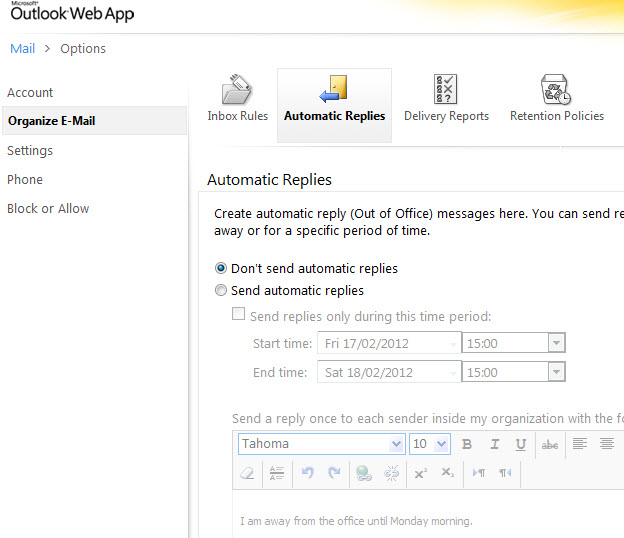Select Send automatic replies option
Viewport: 624px width, 538px height.
[x=221, y=291]
